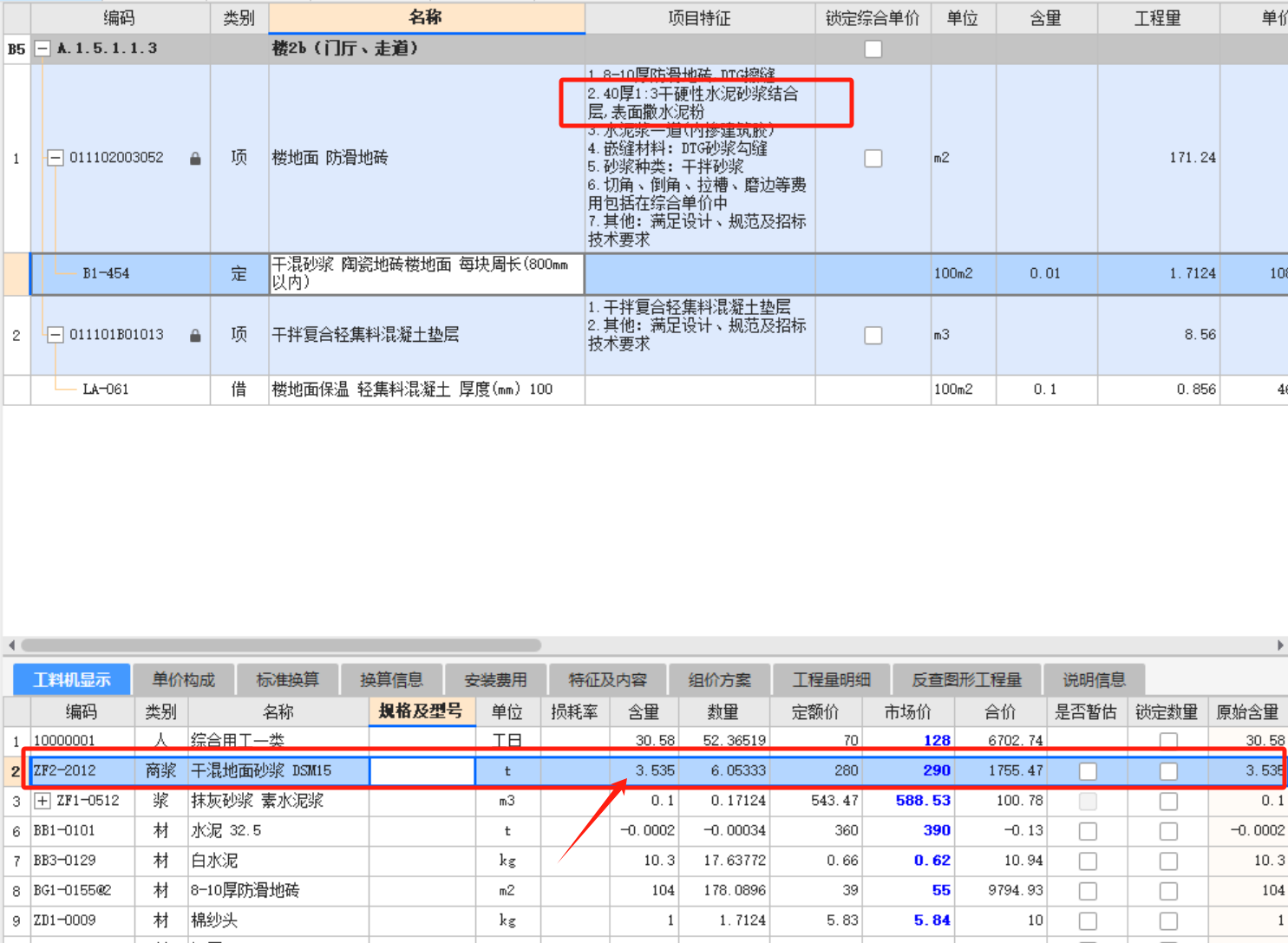Toggle 锁定数量 checkbox in 8-10厚防滑地砖 row
This screenshot has width=1288, height=943.
click(x=1168, y=891)
